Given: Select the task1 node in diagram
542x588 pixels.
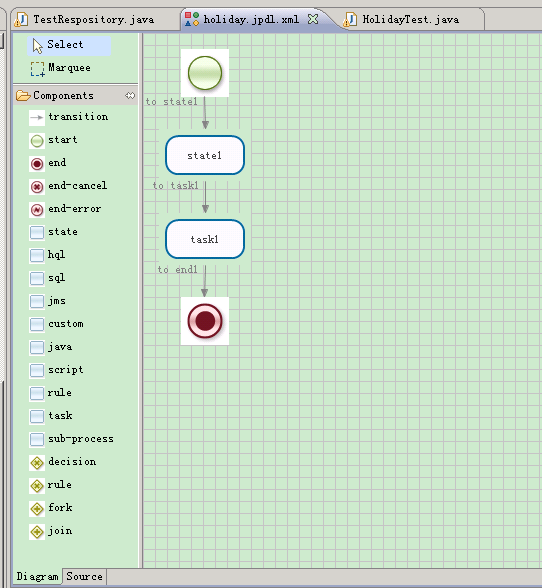Looking at the screenshot, I should tap(205, 239).
